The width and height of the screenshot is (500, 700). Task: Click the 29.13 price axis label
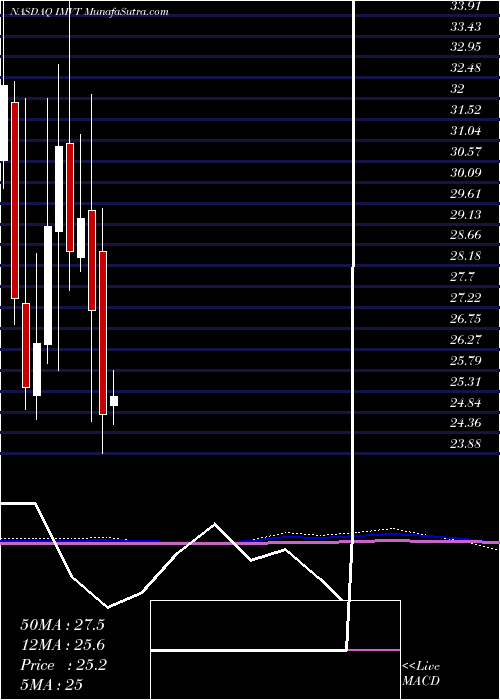[x=466, y=215]
